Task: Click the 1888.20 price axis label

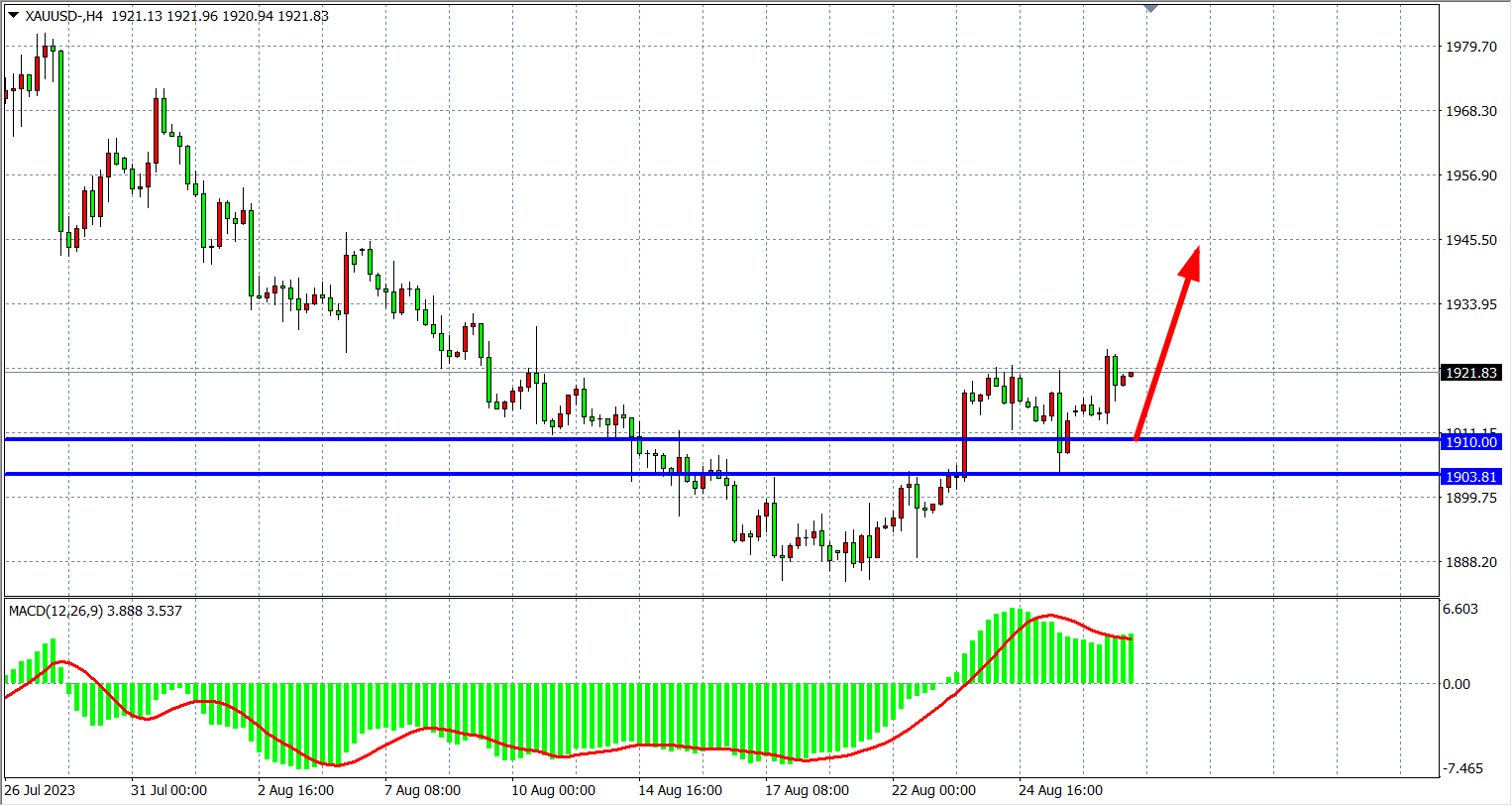Action: tap(1470, 562)
